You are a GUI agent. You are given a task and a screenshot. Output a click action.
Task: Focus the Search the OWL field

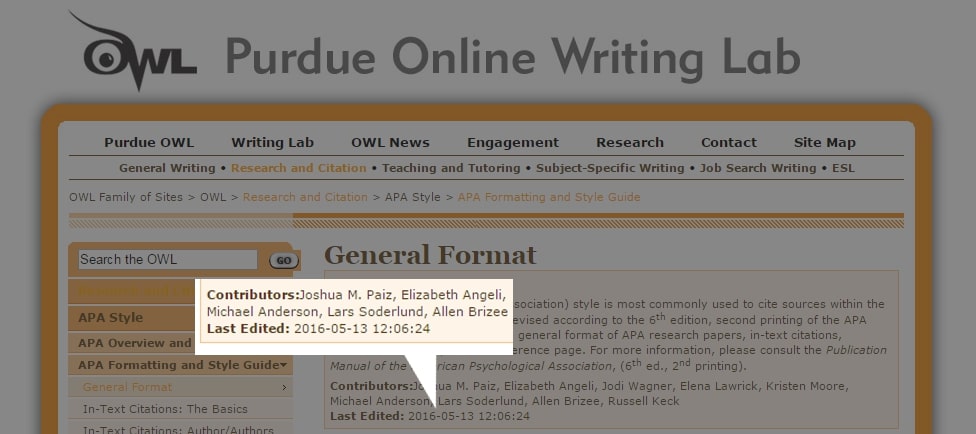167,260
